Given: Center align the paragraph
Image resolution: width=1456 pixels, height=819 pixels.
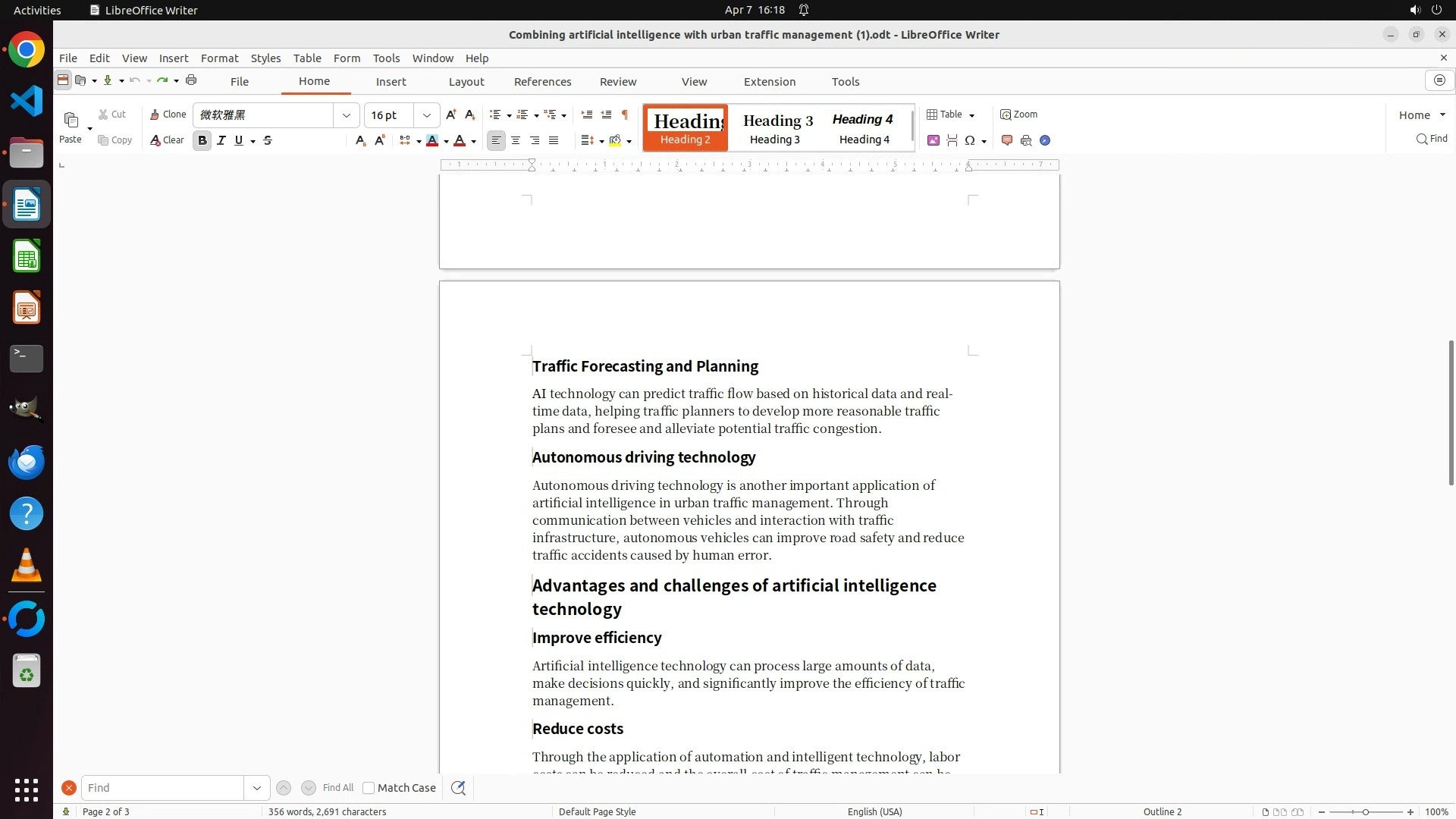Looking at the screenshot, I should (x=516, y=140).
